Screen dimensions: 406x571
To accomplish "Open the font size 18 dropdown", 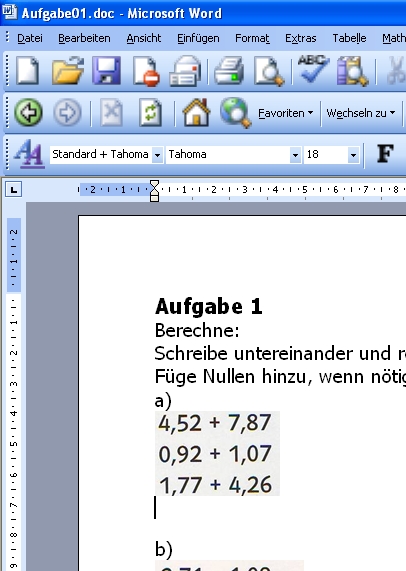I will pyautogui.click(x=353, y=155).
